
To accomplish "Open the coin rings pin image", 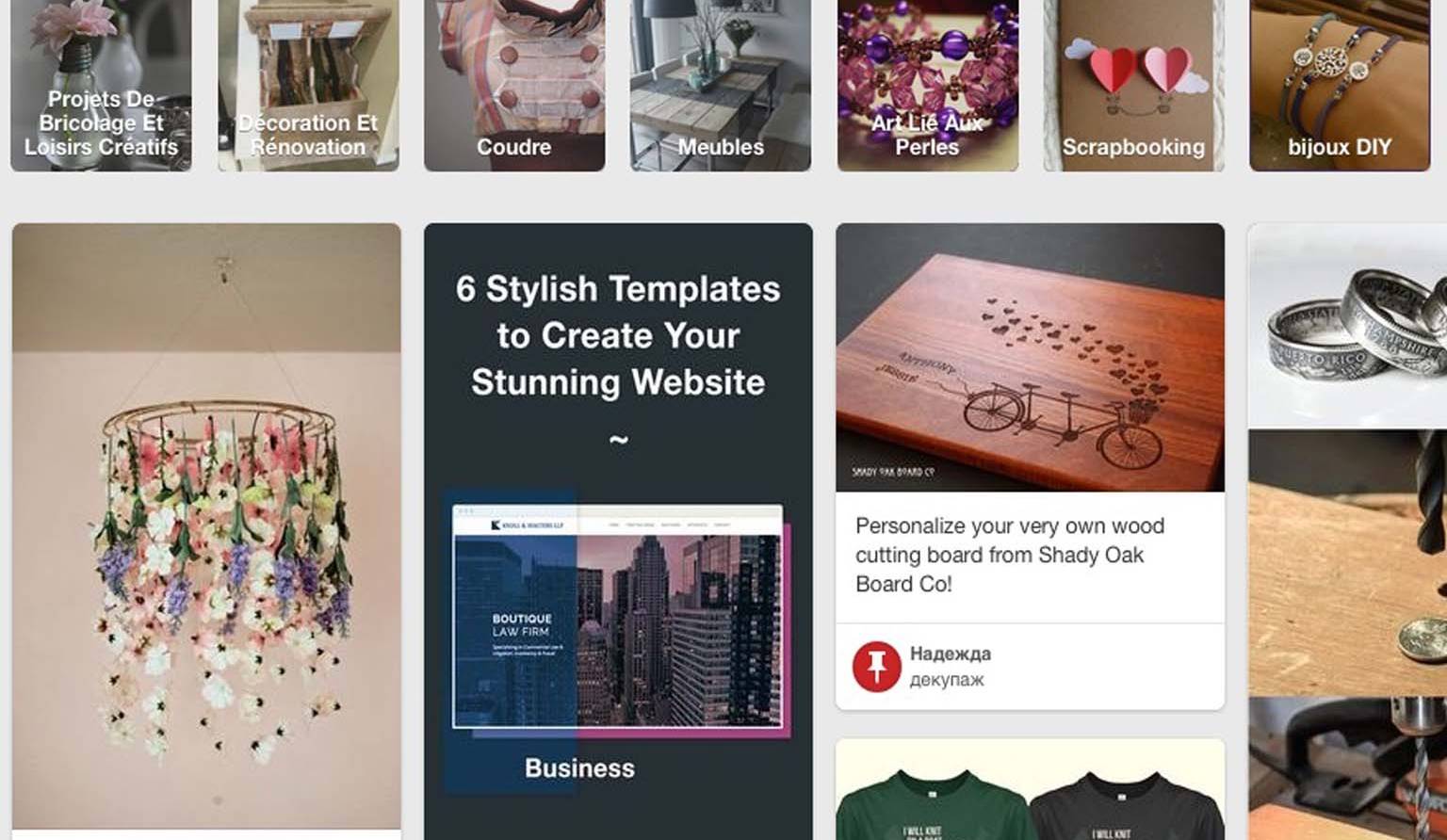I will (1347, 326).
